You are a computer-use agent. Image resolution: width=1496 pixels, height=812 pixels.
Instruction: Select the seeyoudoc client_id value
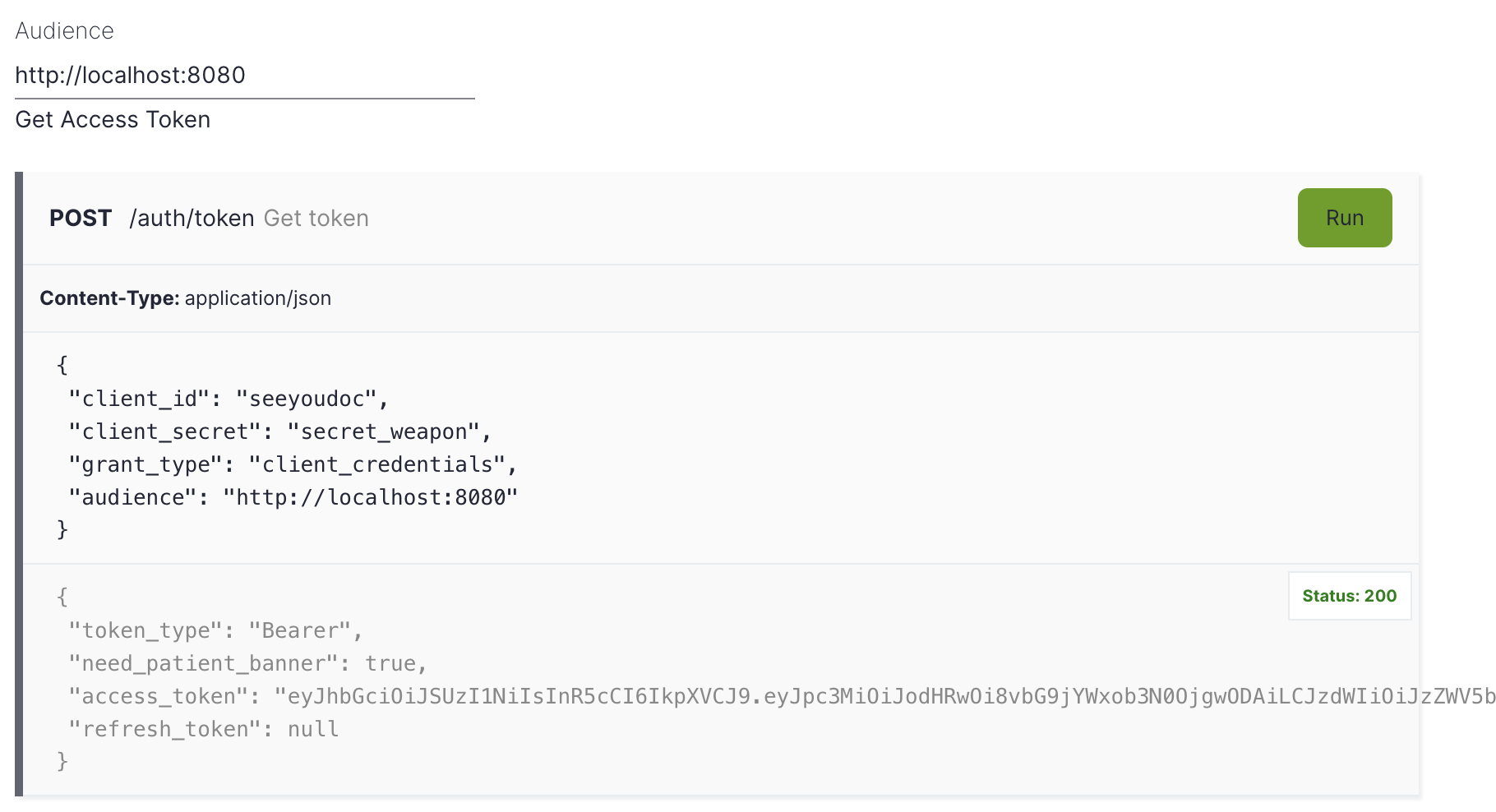pos(312,398)
